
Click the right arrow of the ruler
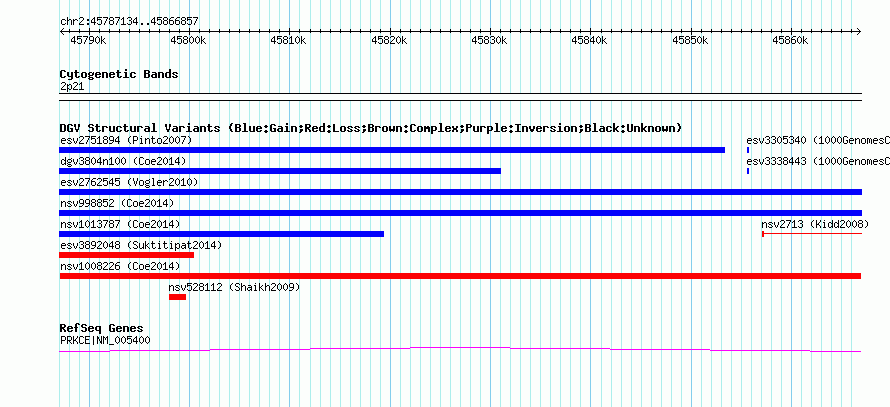click(858, 32)
